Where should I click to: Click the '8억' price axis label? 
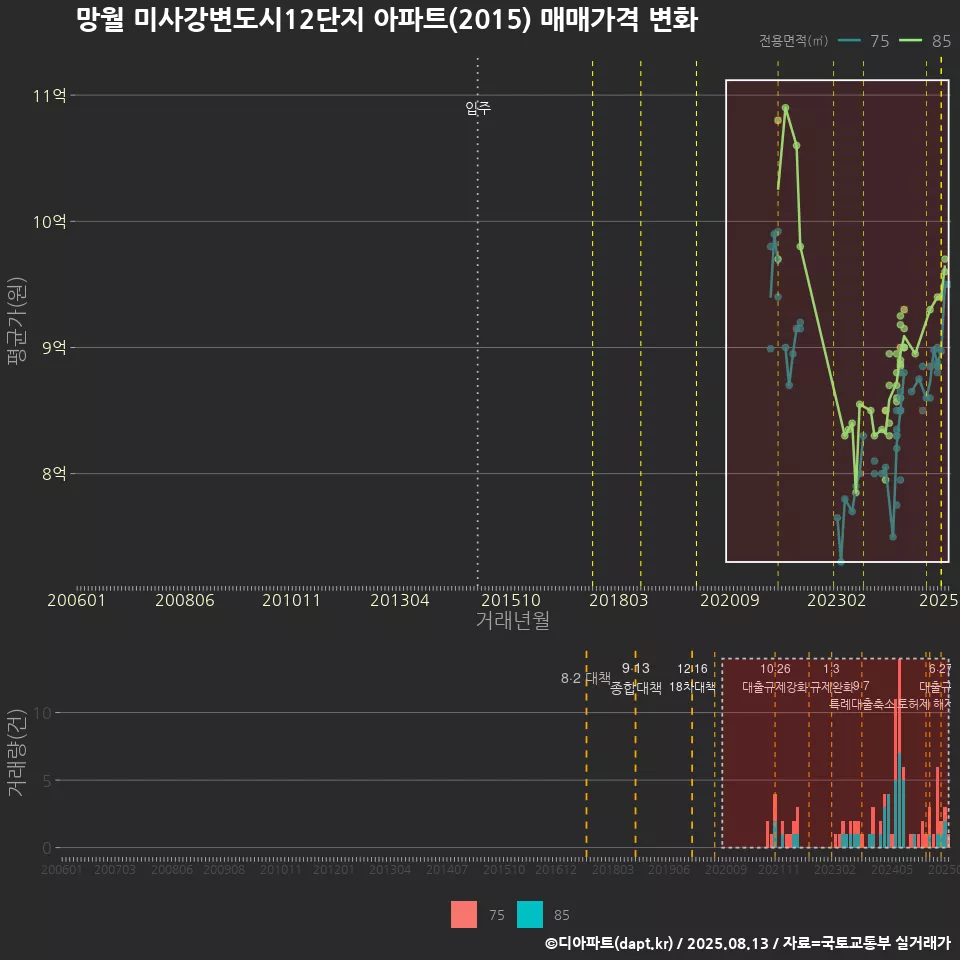point(54,474)
